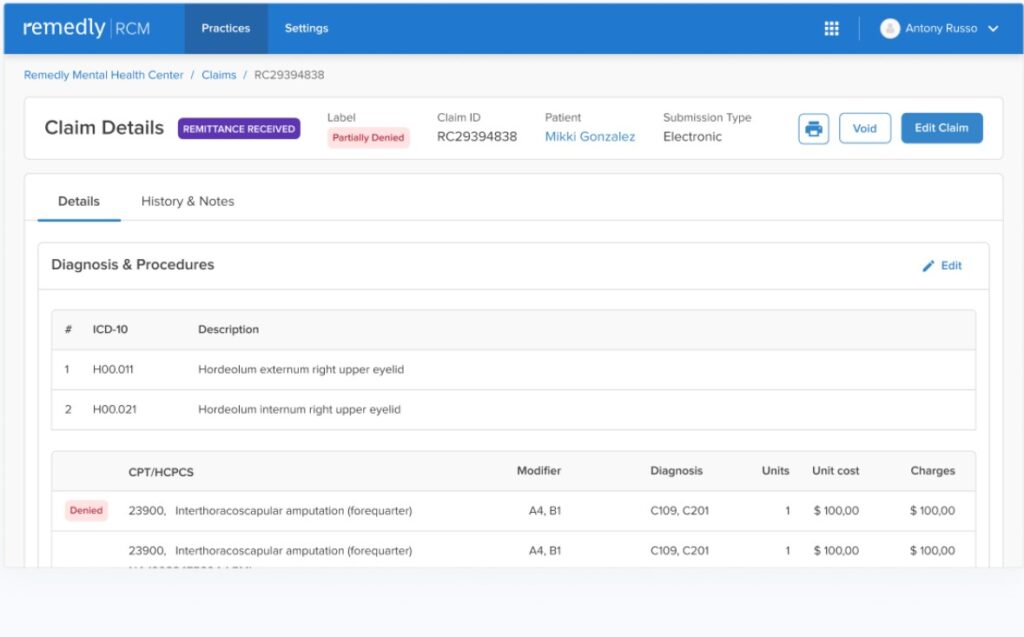Navigate to Claims via the breadcrumb
This screenshot has width=1024, height=637.
click(218, 74)
